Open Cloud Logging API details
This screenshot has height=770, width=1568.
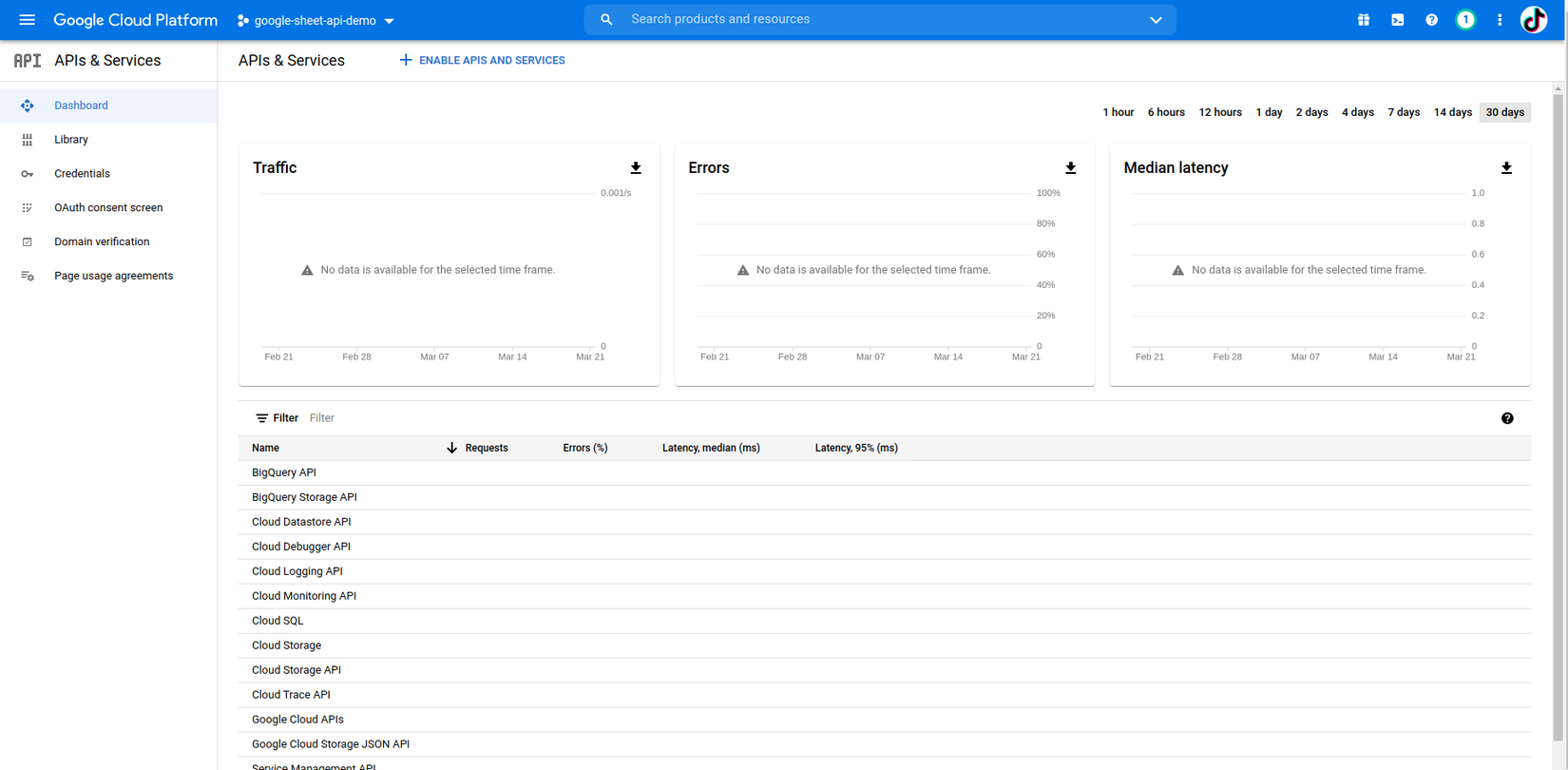297,571
